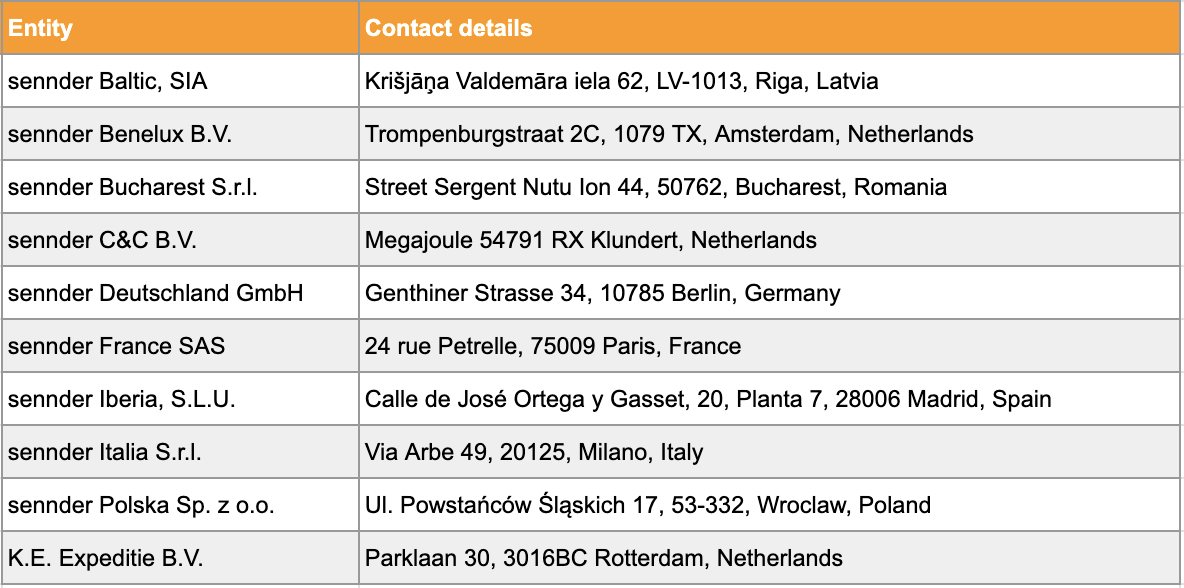1184x588 pixels.
Task: Select the sennder Baltic, SIA cell
Action: [180, 81]
